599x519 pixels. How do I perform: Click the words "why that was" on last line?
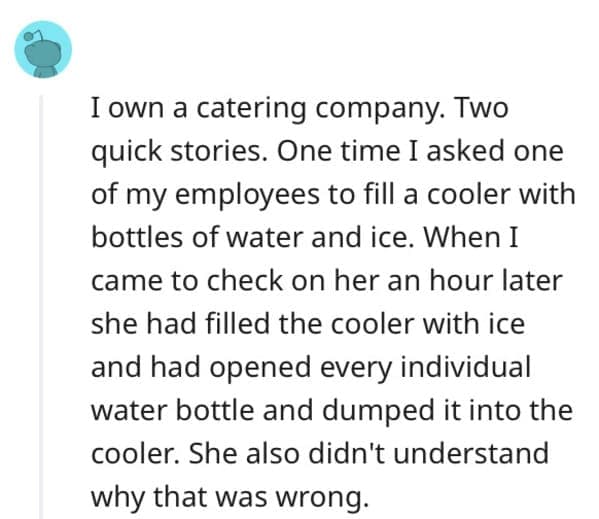pos(180,498)
